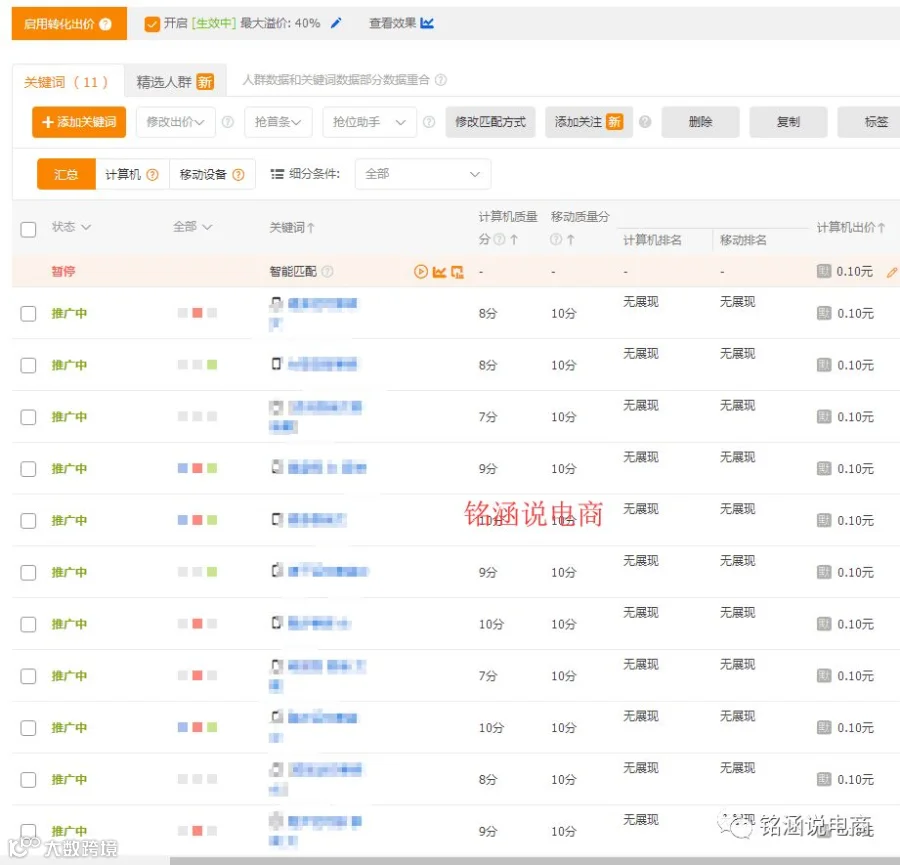Click the 修改匹配方式 button
900x865 pixels.
click(x=490, y=122)
